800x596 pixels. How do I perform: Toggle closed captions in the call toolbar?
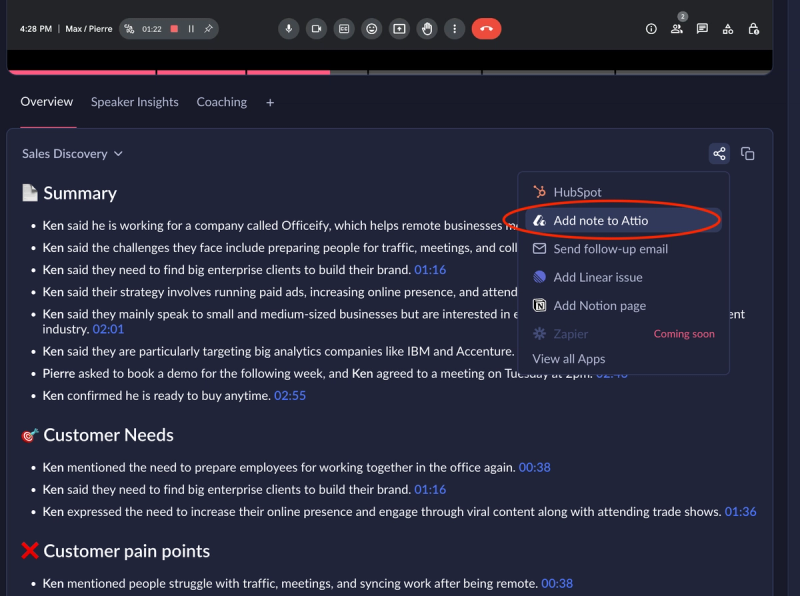(x=344, y=29)
